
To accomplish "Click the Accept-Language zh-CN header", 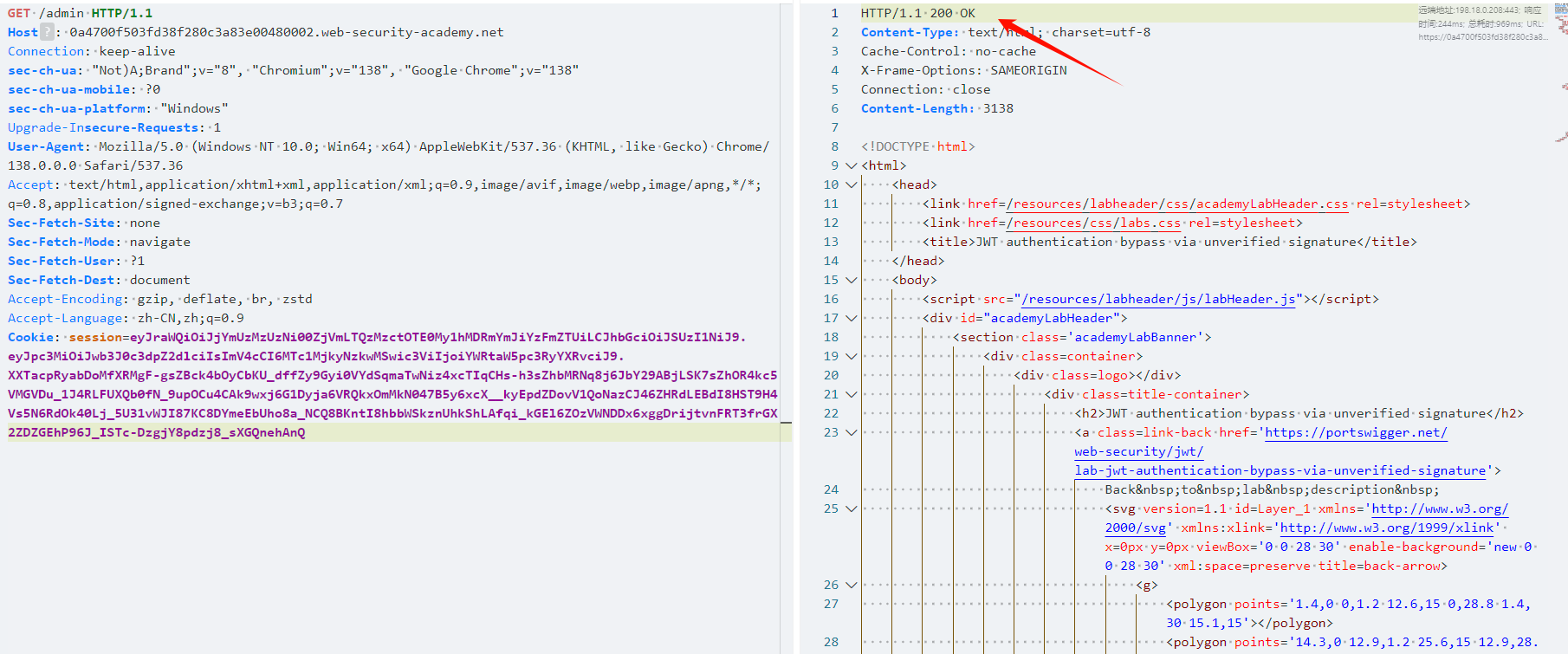I will tap(126, 318).
